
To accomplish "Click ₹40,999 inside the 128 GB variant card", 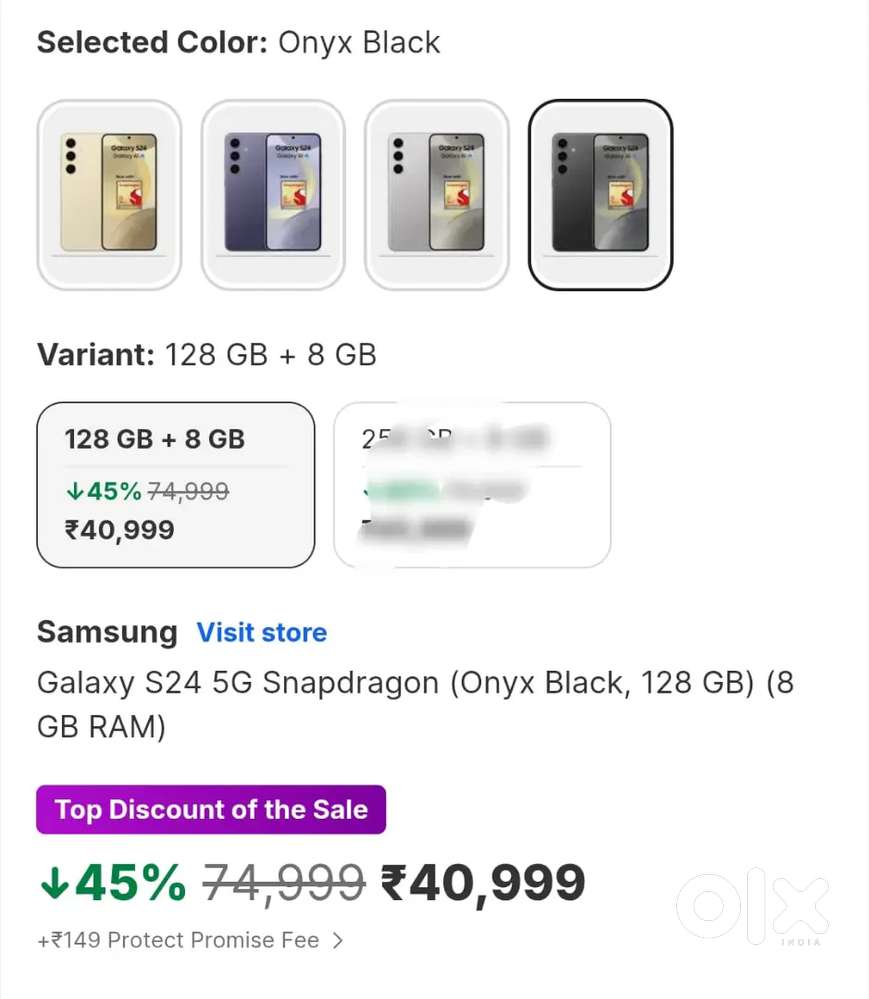I will click(119, 529).
